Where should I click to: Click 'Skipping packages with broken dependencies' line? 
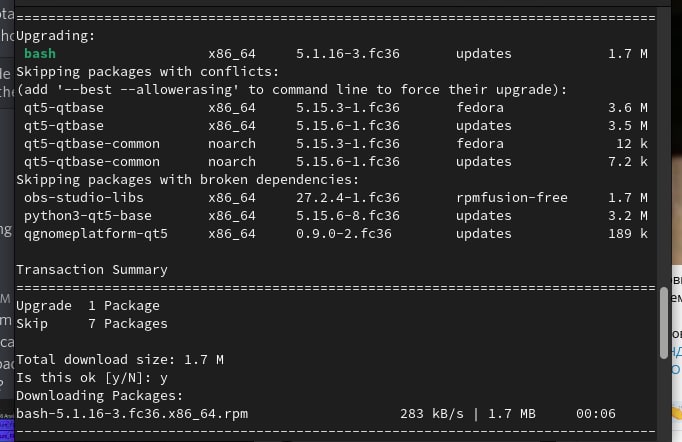coord(187,180)
